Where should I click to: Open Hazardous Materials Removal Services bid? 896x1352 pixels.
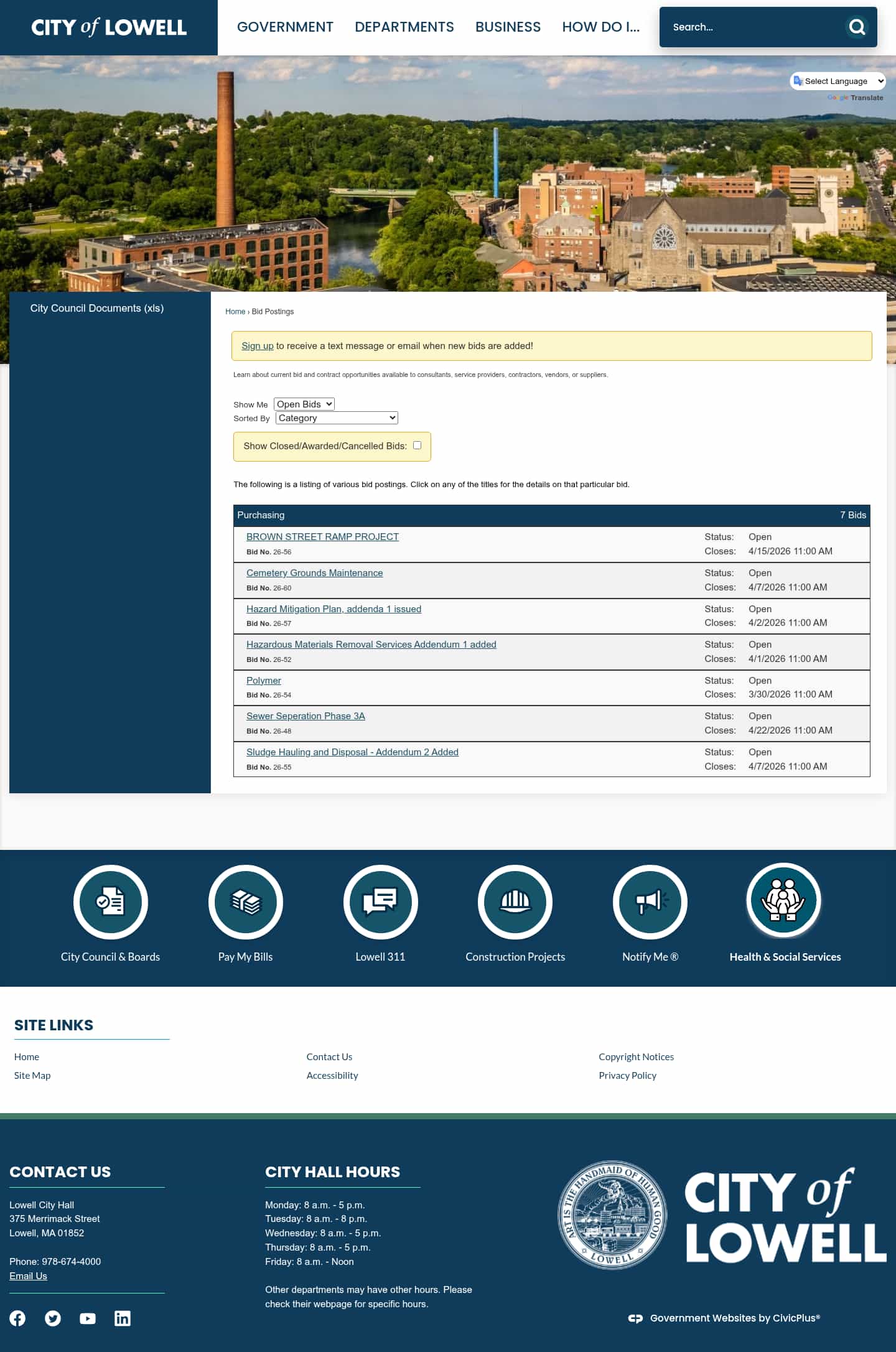371,645
